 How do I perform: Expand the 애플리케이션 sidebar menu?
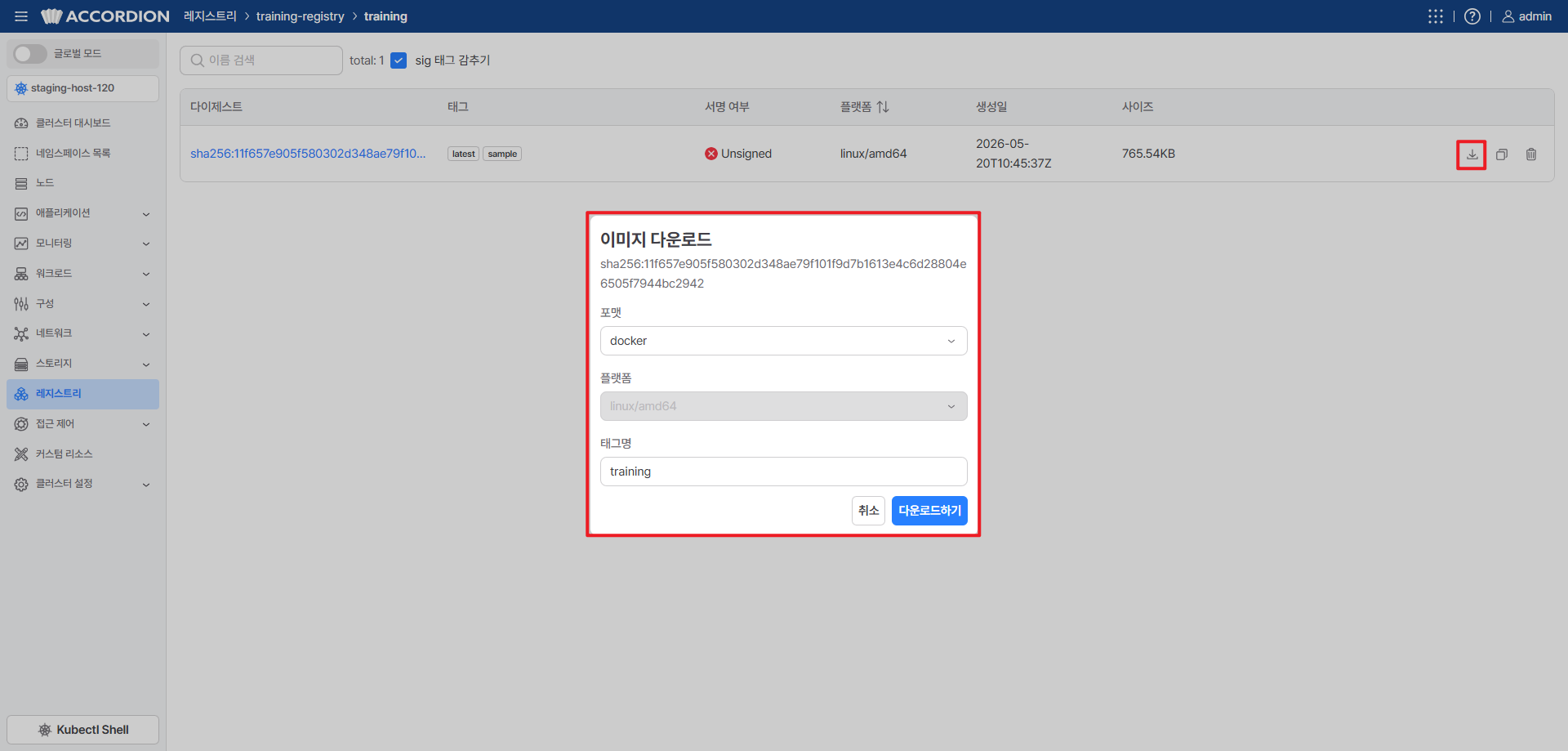coord(82,213)
